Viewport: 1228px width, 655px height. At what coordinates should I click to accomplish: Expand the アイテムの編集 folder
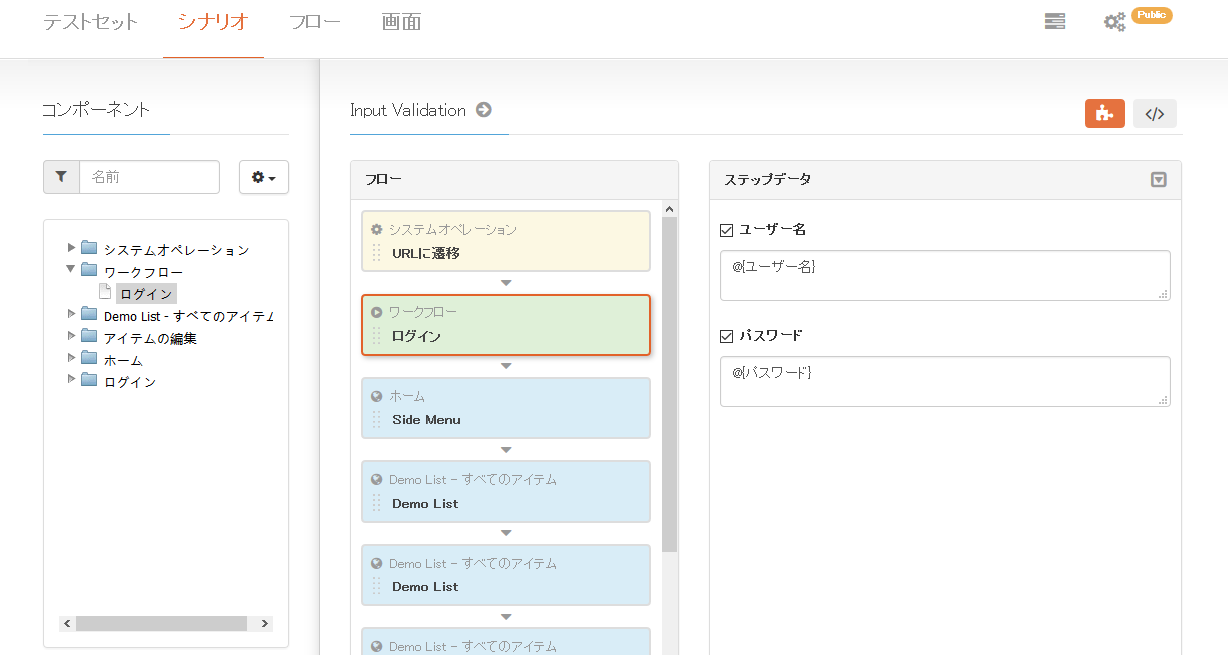71,336
